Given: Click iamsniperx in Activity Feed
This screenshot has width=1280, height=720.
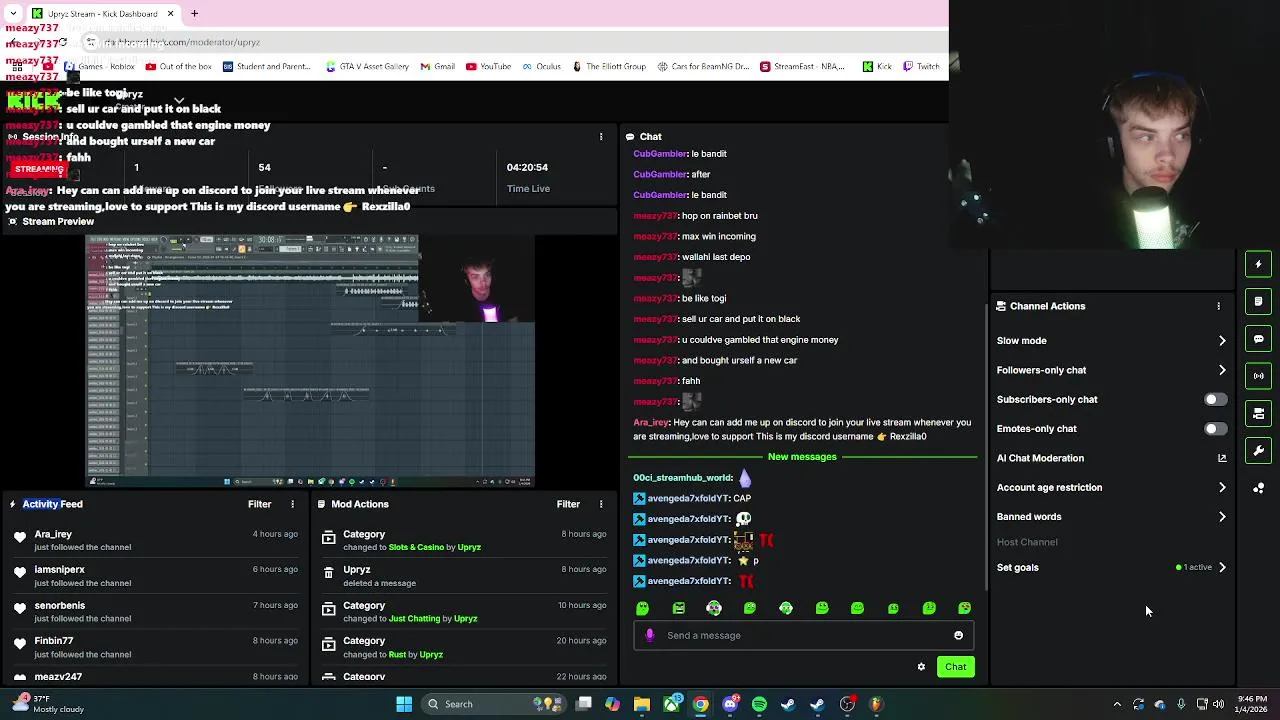Looking at the screenshot, I should (x=59, y=570).
